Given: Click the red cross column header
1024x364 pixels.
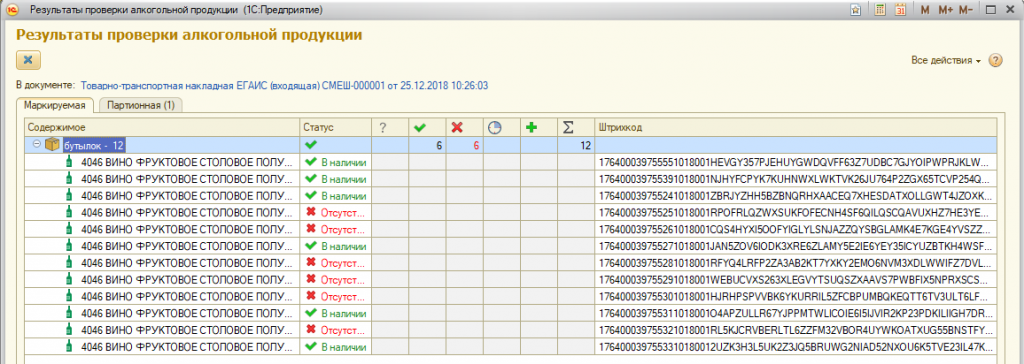Looking at the screenshot, I should (x=457, y=128).
